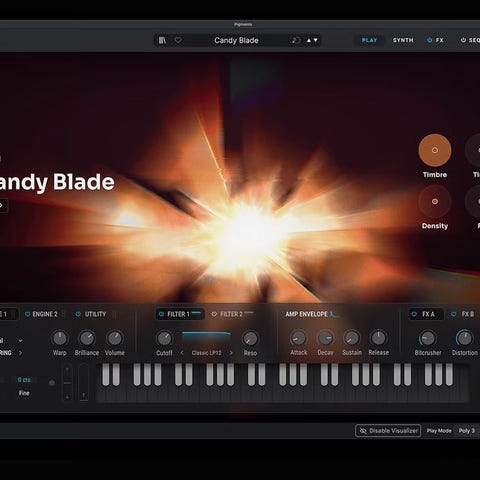Viewport: 480px width, 480px height.
Task: Toggle FX A power icon
Action: [x=414, y=314]
